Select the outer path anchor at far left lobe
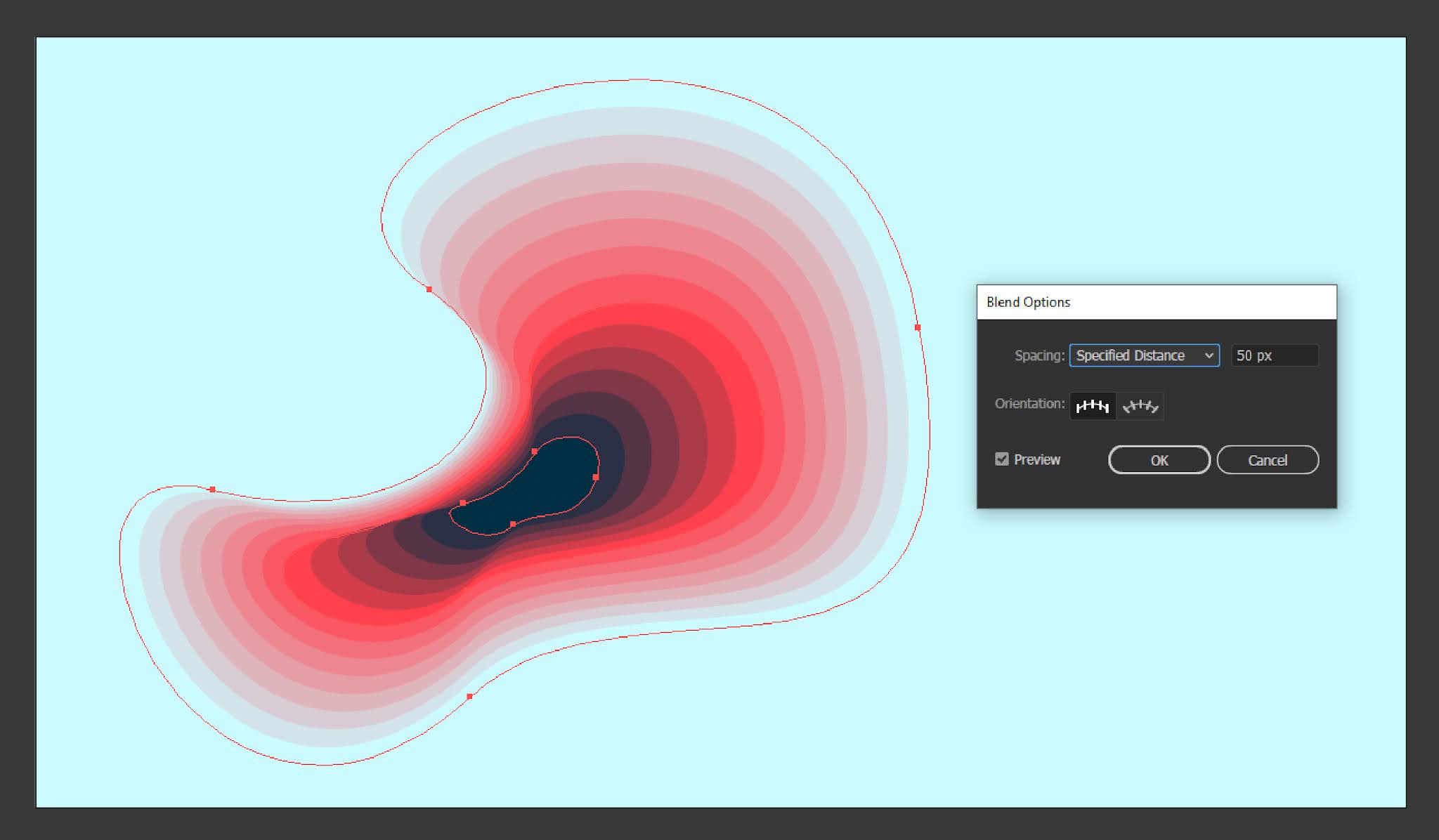This screenshot has width=1439, height=840. 212,489
